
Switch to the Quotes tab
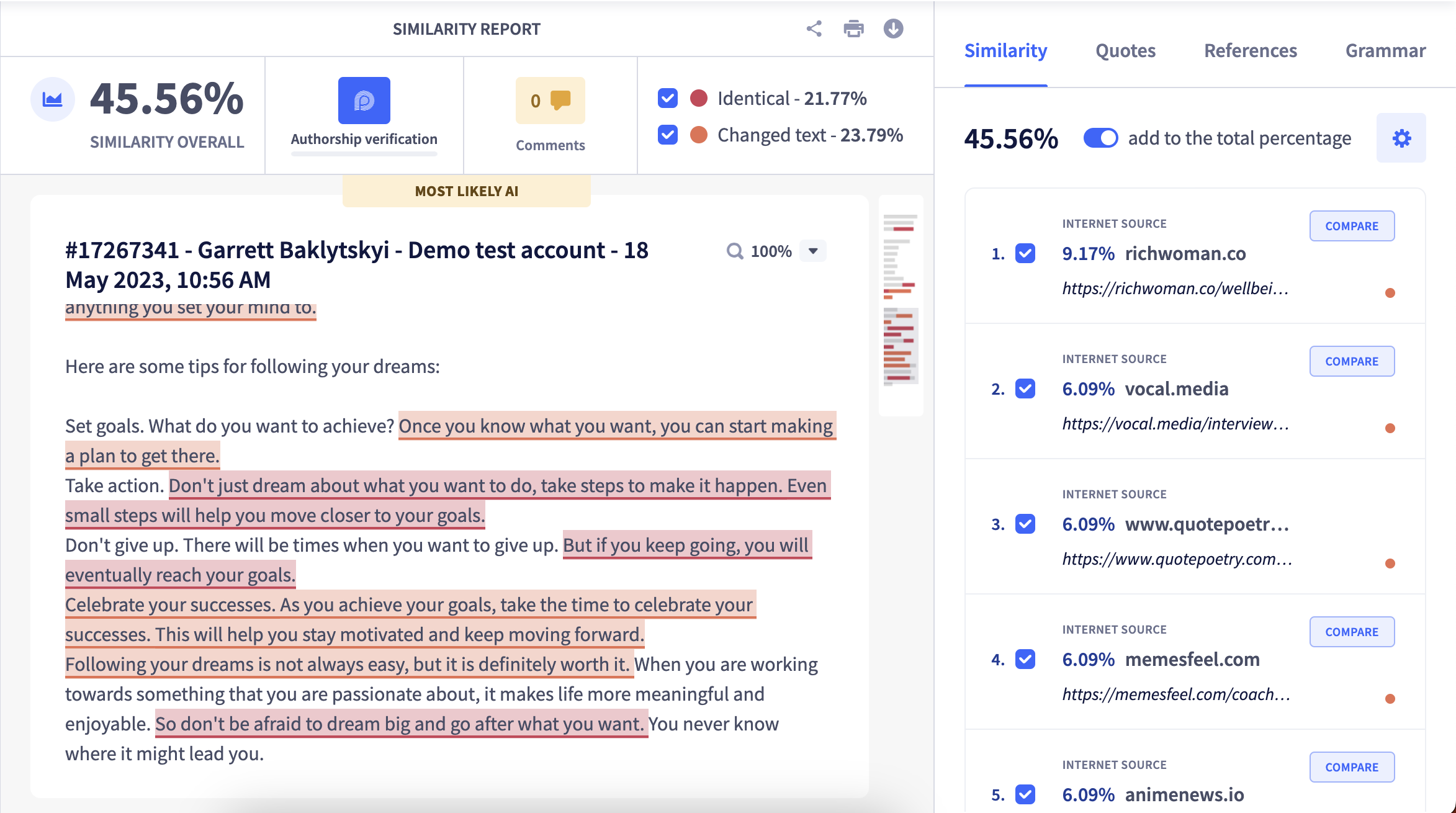tap(1125, 51)
